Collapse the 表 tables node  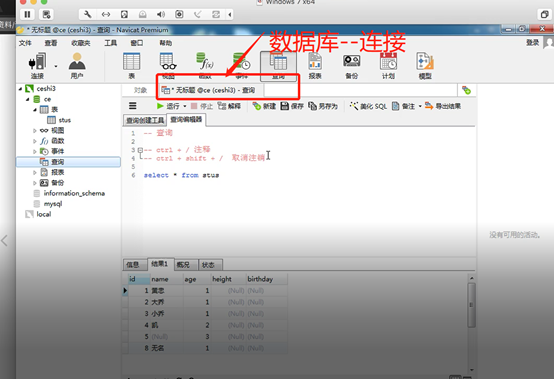(x=35, y=110)
